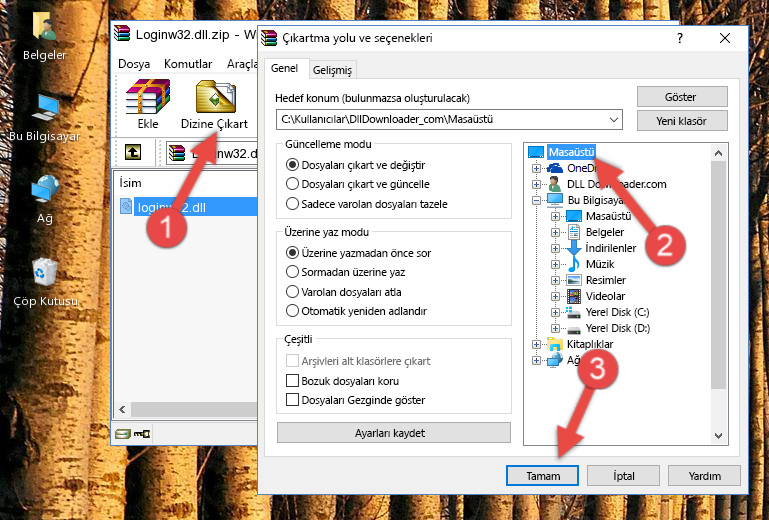Click the Ekle (Add) toolbar icon

[x=147, y=105]
